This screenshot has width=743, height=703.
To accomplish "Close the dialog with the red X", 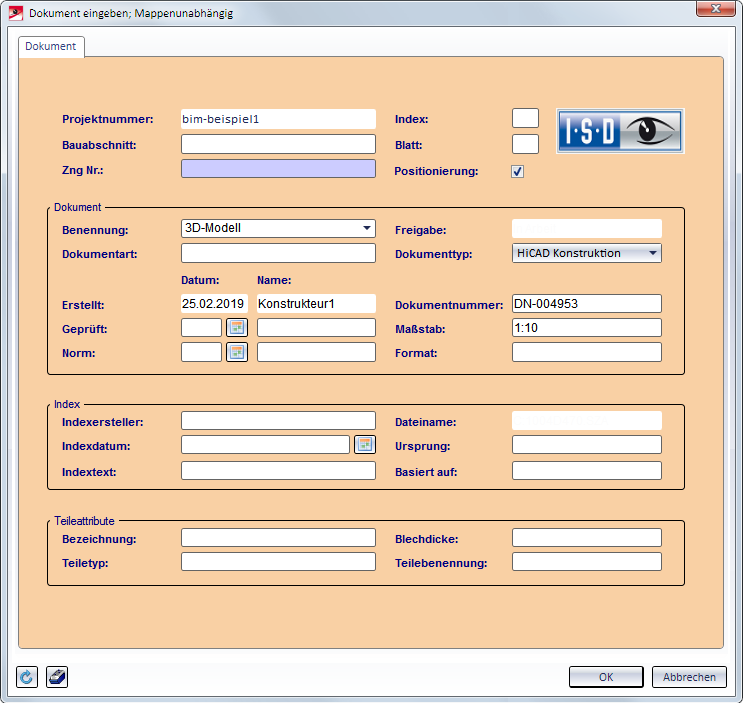I will (714, 9).
